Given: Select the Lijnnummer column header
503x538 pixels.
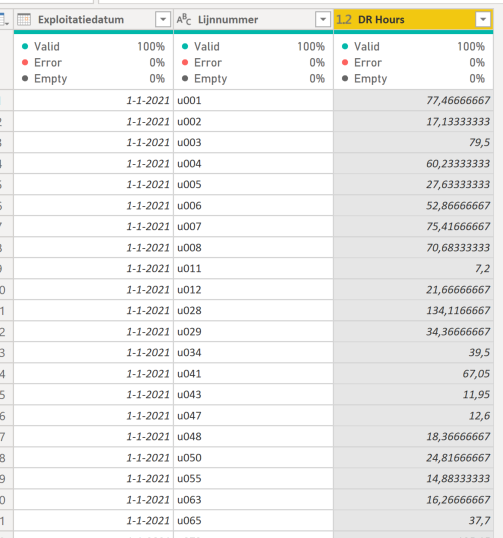Looking at the screenshot, I should (x=253, y=20).
